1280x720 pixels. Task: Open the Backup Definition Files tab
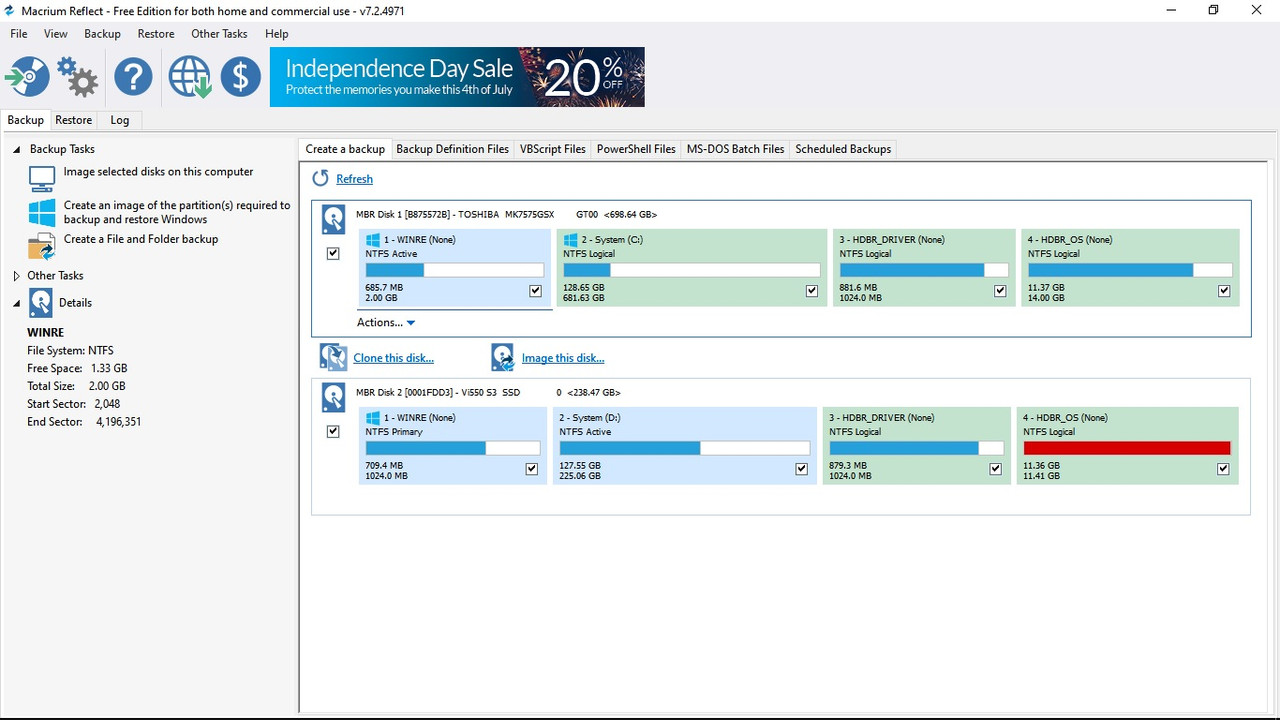click(x=452, y=149)
